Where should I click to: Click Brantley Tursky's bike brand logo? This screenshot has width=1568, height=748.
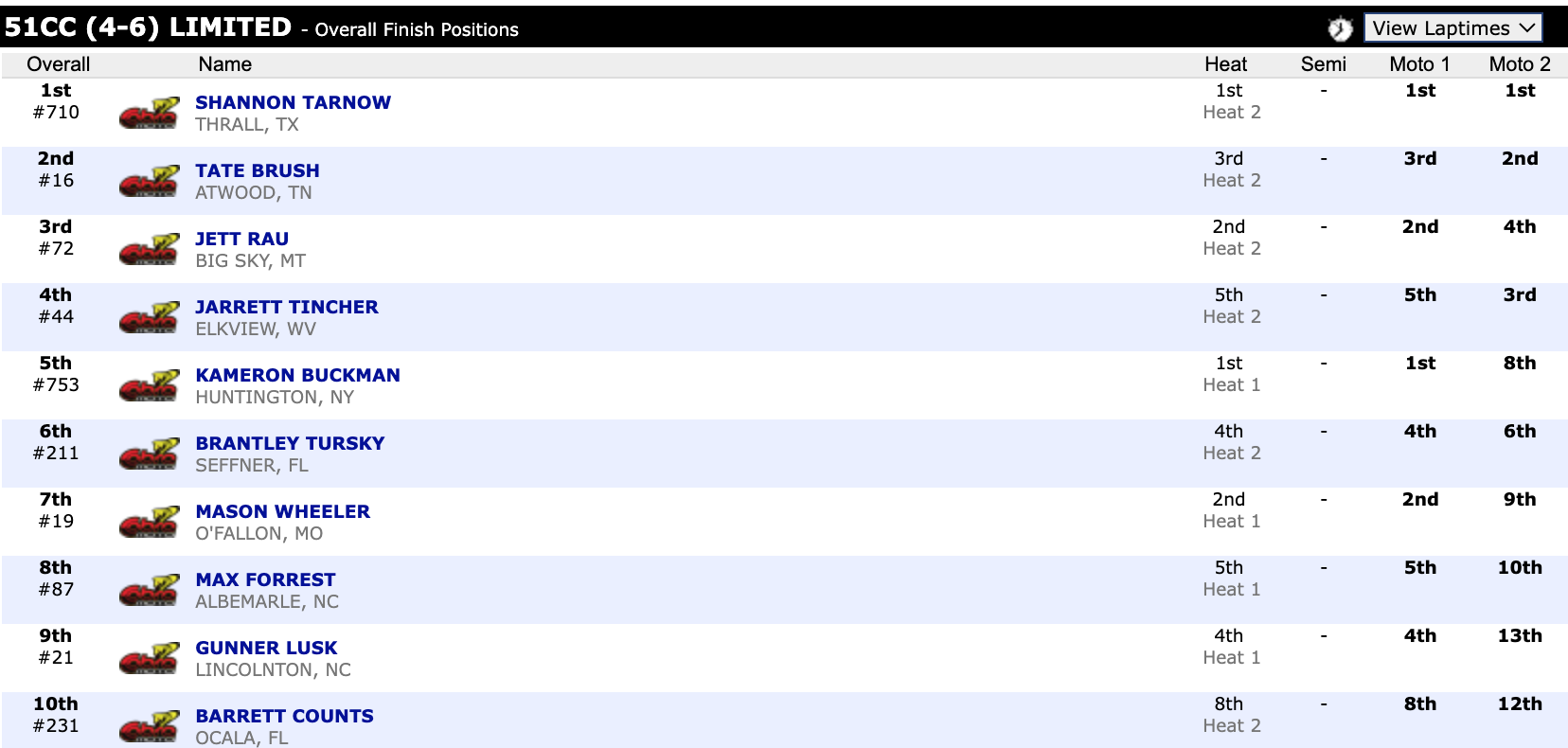(x=149, y=454)
